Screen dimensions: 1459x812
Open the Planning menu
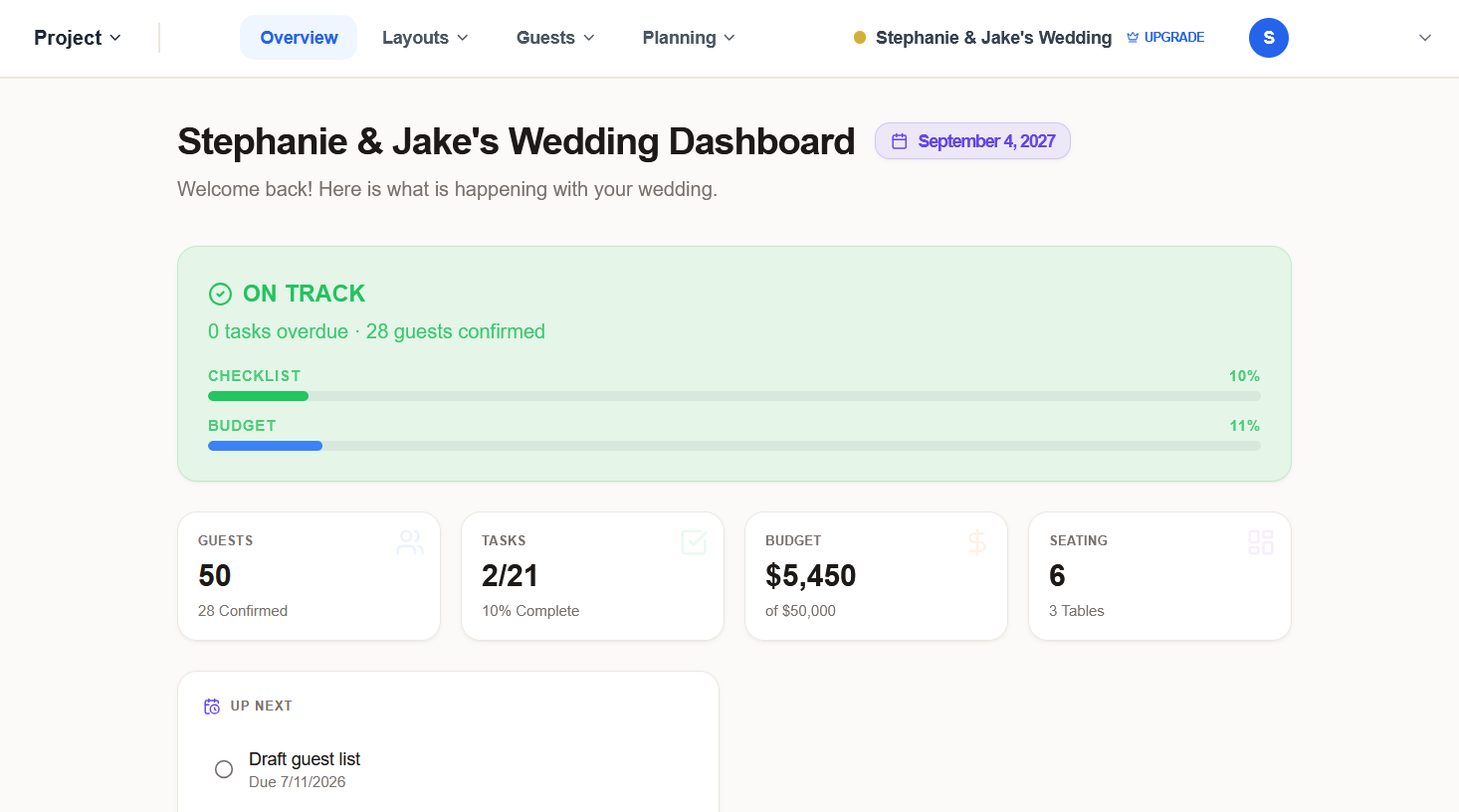click(687, 37)
